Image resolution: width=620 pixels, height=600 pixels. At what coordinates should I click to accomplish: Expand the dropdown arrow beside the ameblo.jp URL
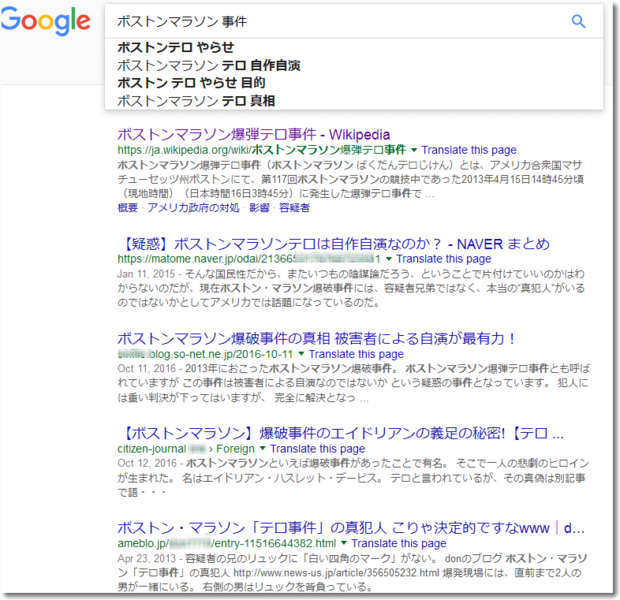tap(344, 543)
